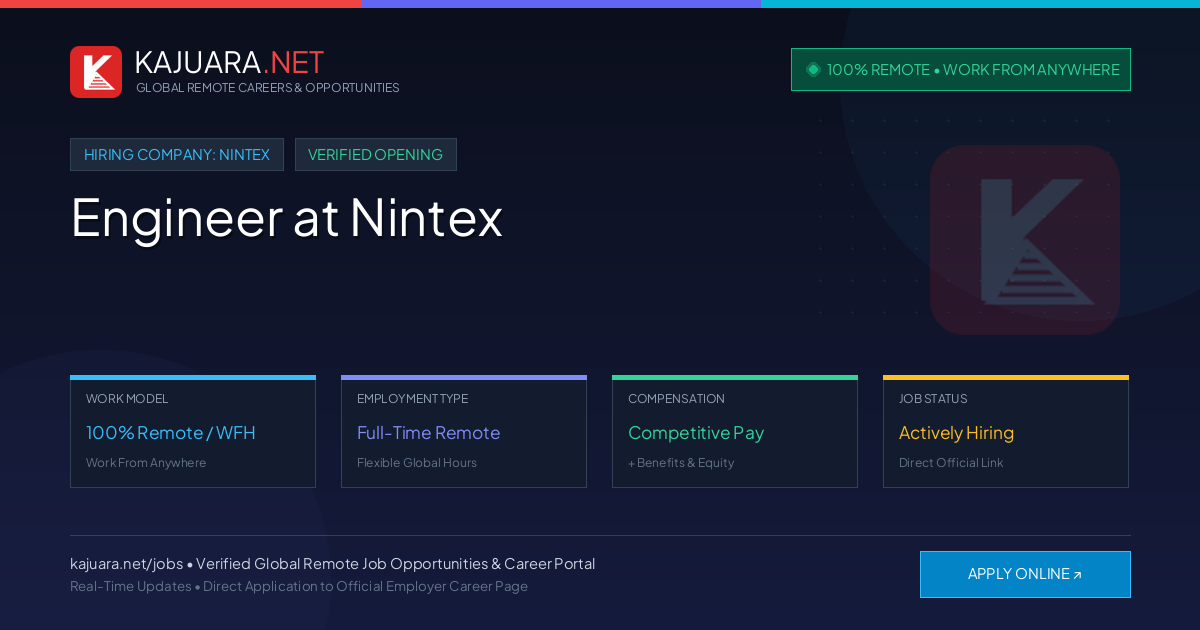Click the Hiring Company: Nintex tag
Screen dimensions: 1200x630
tap(177, 154)
